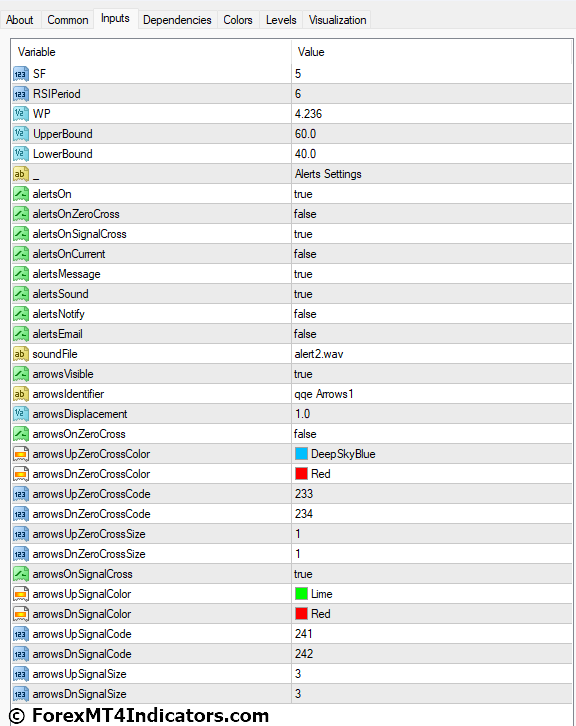Click the bool icon beside alertsSound
The image size is (576, 726).
pyautogui.click(x=21, y=294)
